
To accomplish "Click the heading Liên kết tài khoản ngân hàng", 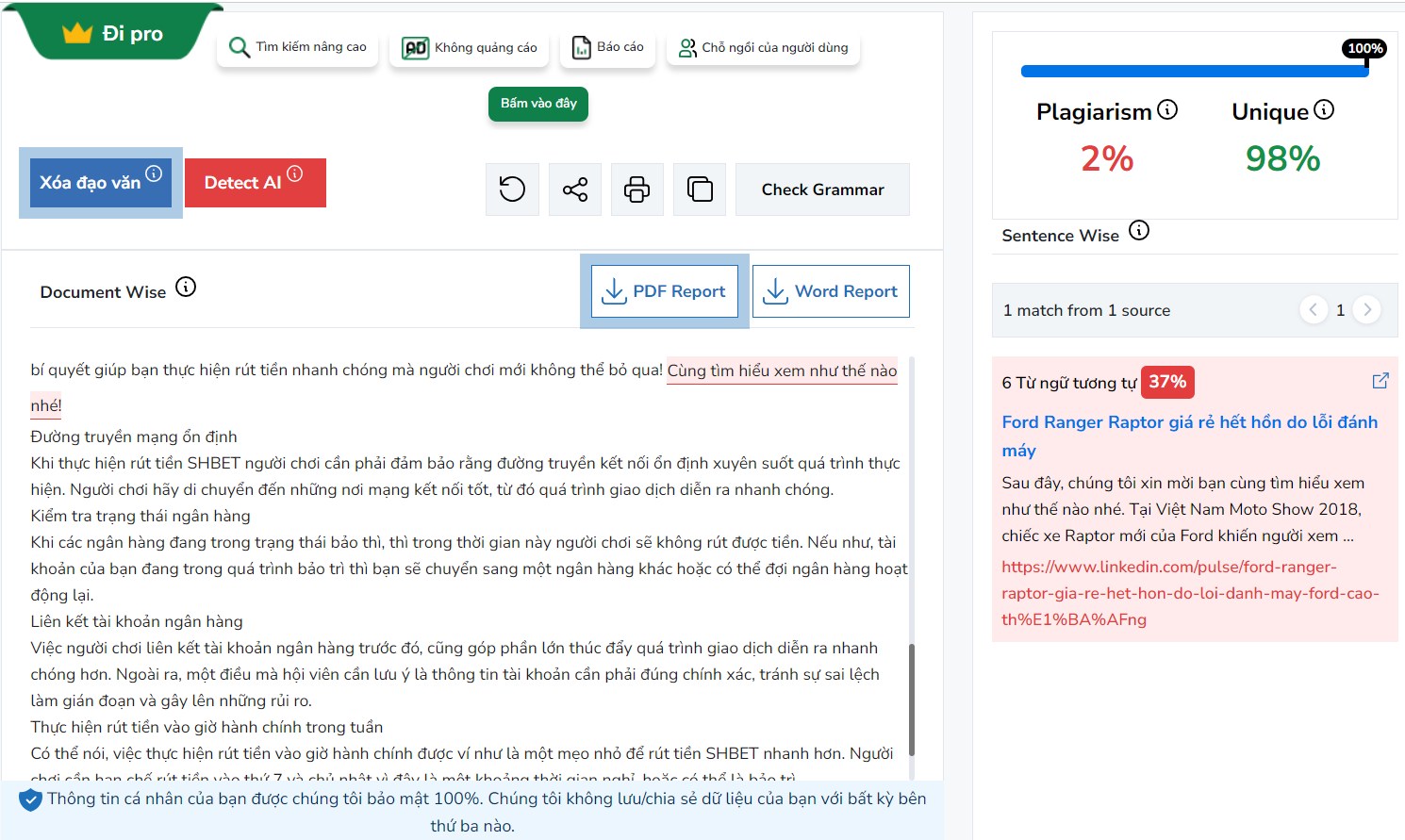I will 137,621.
